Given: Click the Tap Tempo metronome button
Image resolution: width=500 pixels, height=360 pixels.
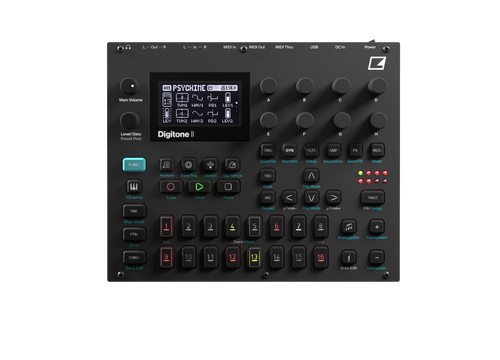Looking at the screenshot, I should 232,164.
